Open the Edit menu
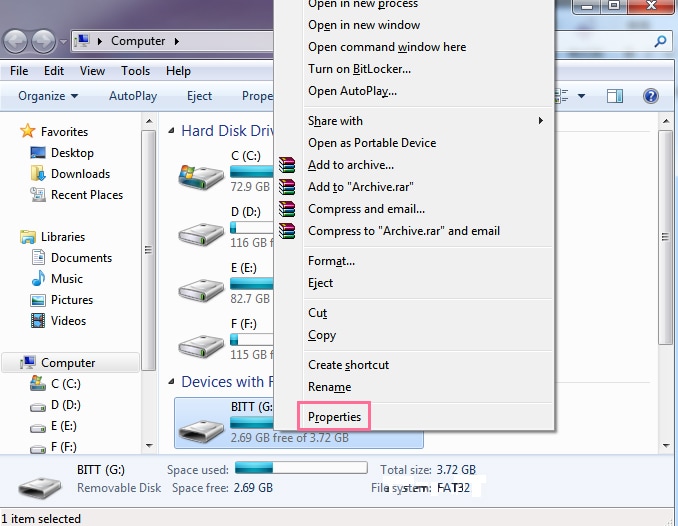The height and width of the screenshot is (526, 678). [54, 71]
